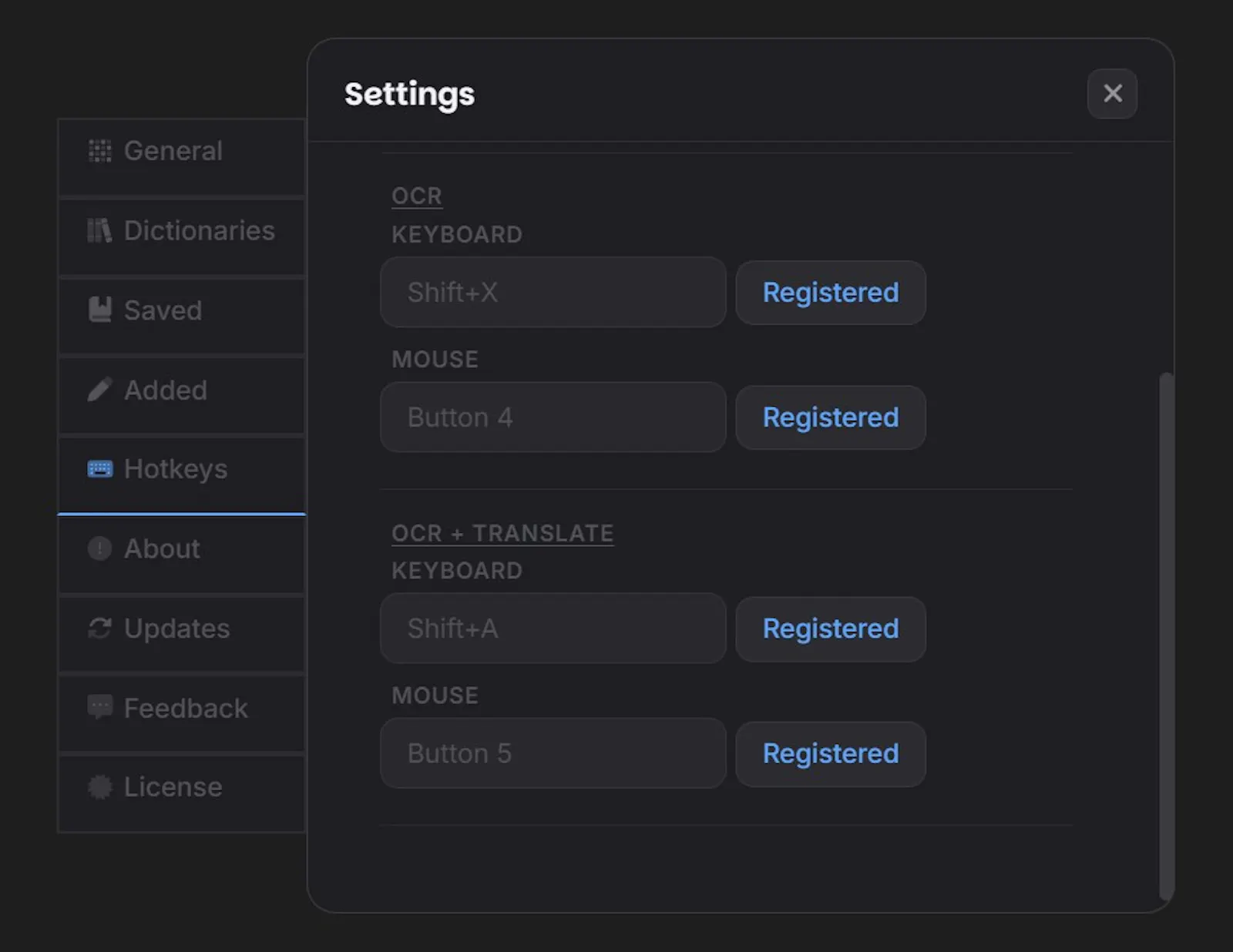
Task: Click the Updates refresh icon
Action: [x=99, y=629]
